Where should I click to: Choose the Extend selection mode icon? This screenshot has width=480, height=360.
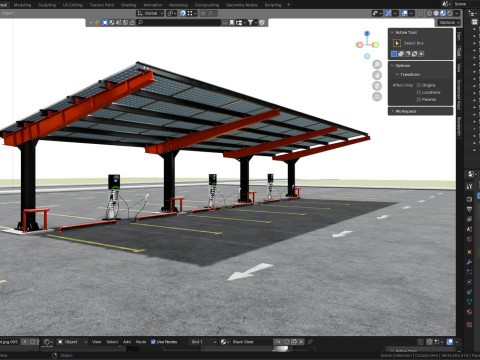coord(401,54)
